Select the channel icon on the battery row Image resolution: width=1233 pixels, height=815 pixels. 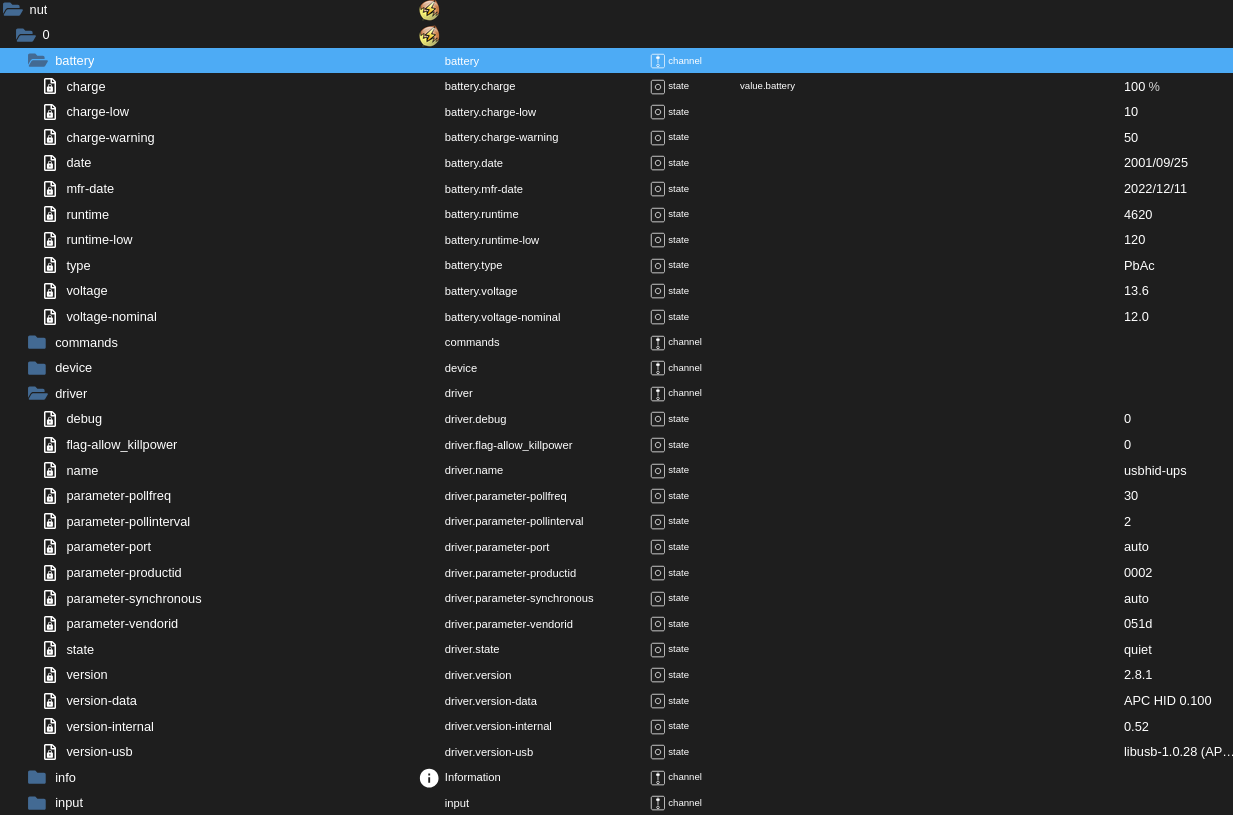click(x=658, y=60)
